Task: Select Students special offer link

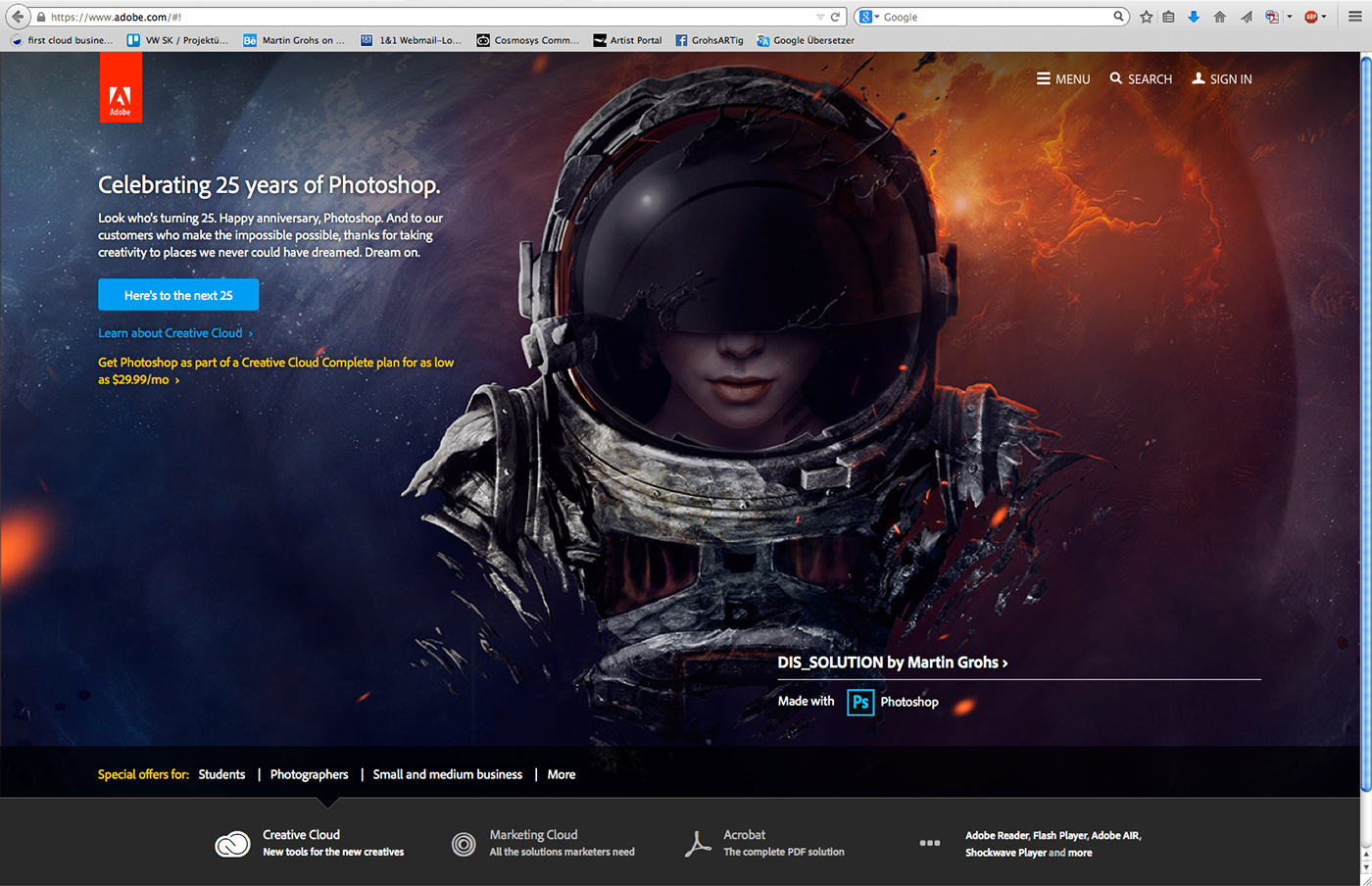Action: pos(221,774)
